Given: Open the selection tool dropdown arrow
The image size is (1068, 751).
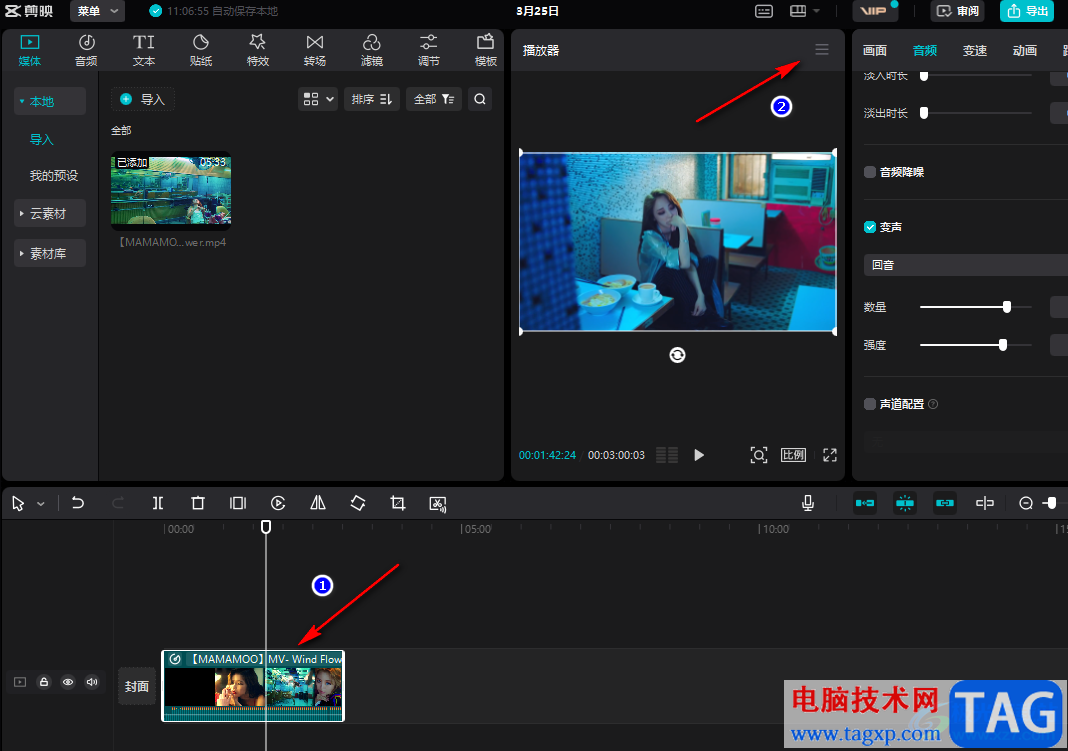Looking at the screenshot, I should pos(41,504).
